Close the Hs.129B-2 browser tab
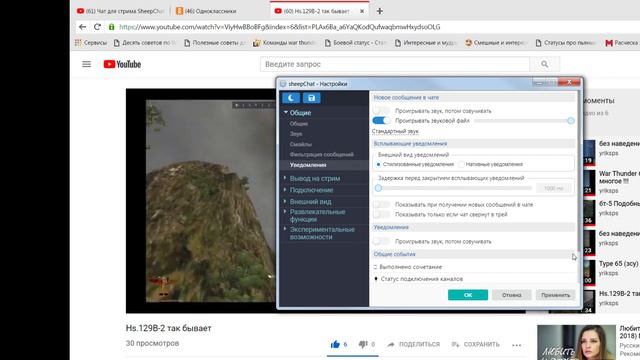Image resolution: width=640 pixels, height=360 pixels. pos(362,11)
